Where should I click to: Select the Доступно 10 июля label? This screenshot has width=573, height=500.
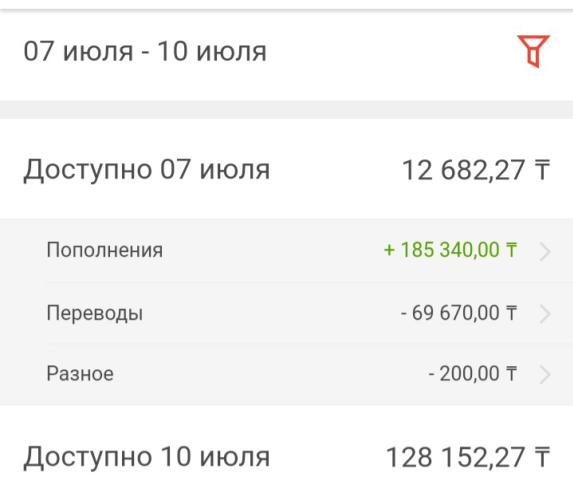click(147, 457)
